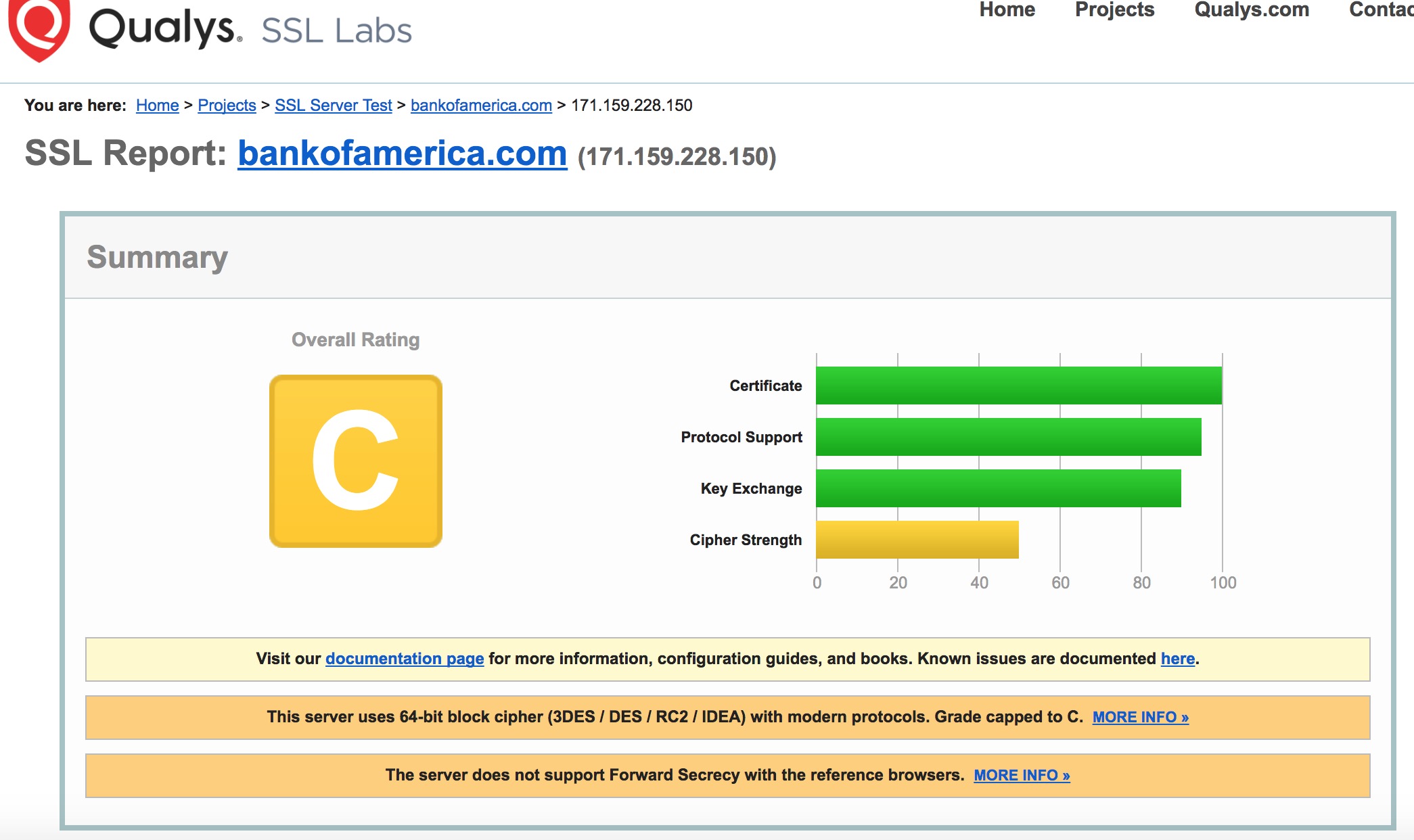Screen dimensions: 1414x840
Task: Click the Qualys shield logo icon
Action: (39, 27)
